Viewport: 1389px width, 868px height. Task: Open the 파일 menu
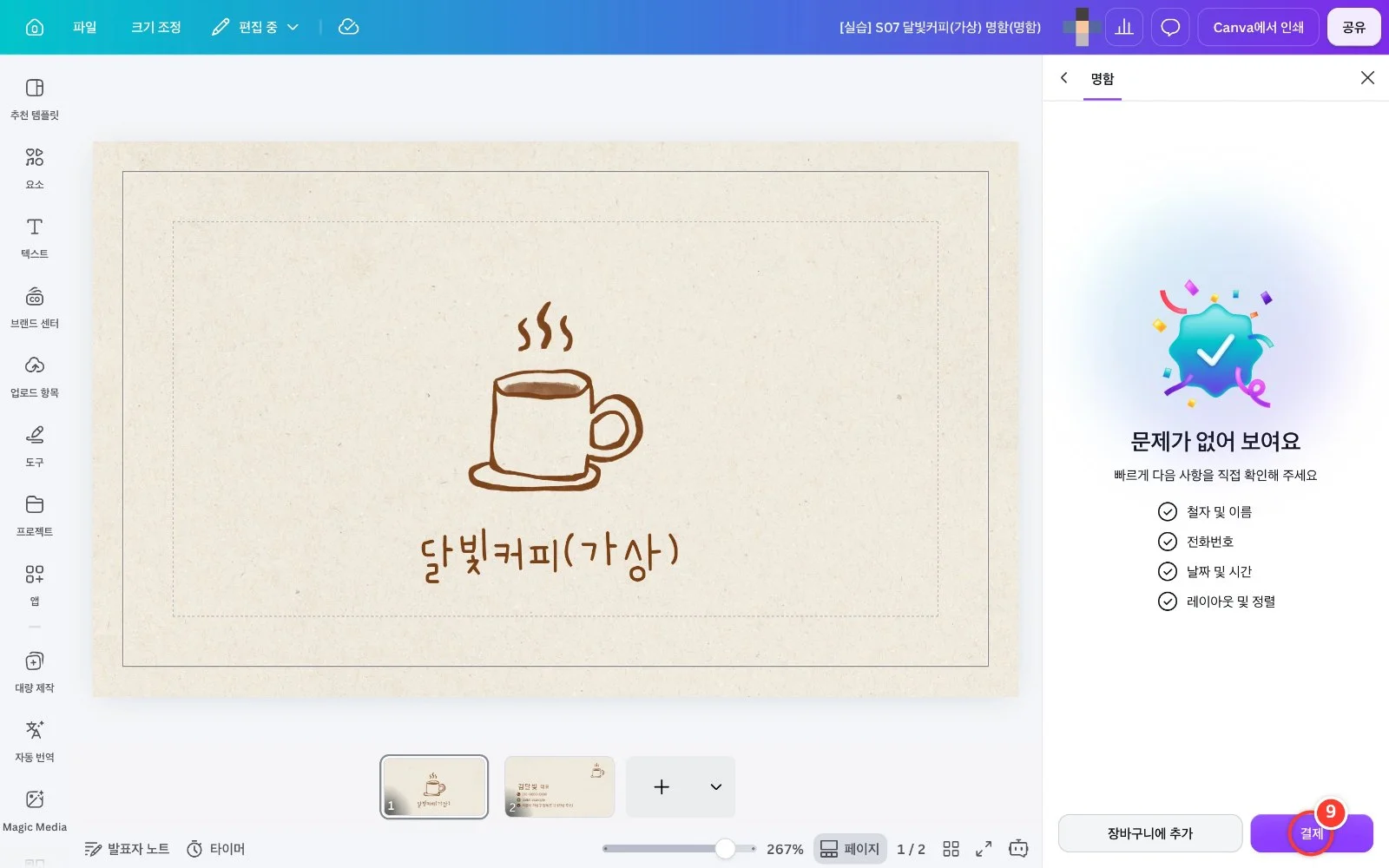pos(84,27)
